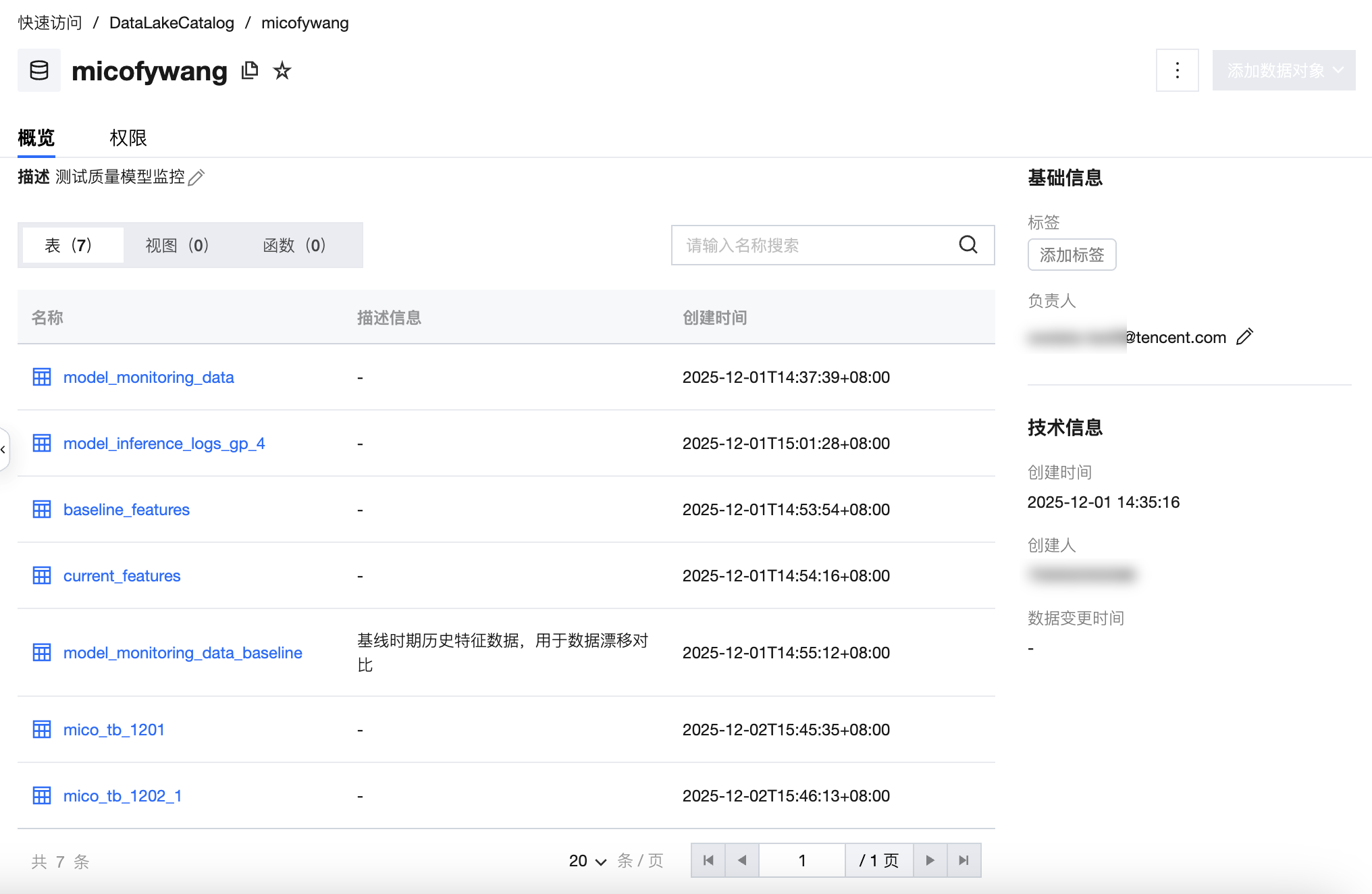Click the search magnifier icon
This screenshot has width=1372, height=894.
[968, 244]
